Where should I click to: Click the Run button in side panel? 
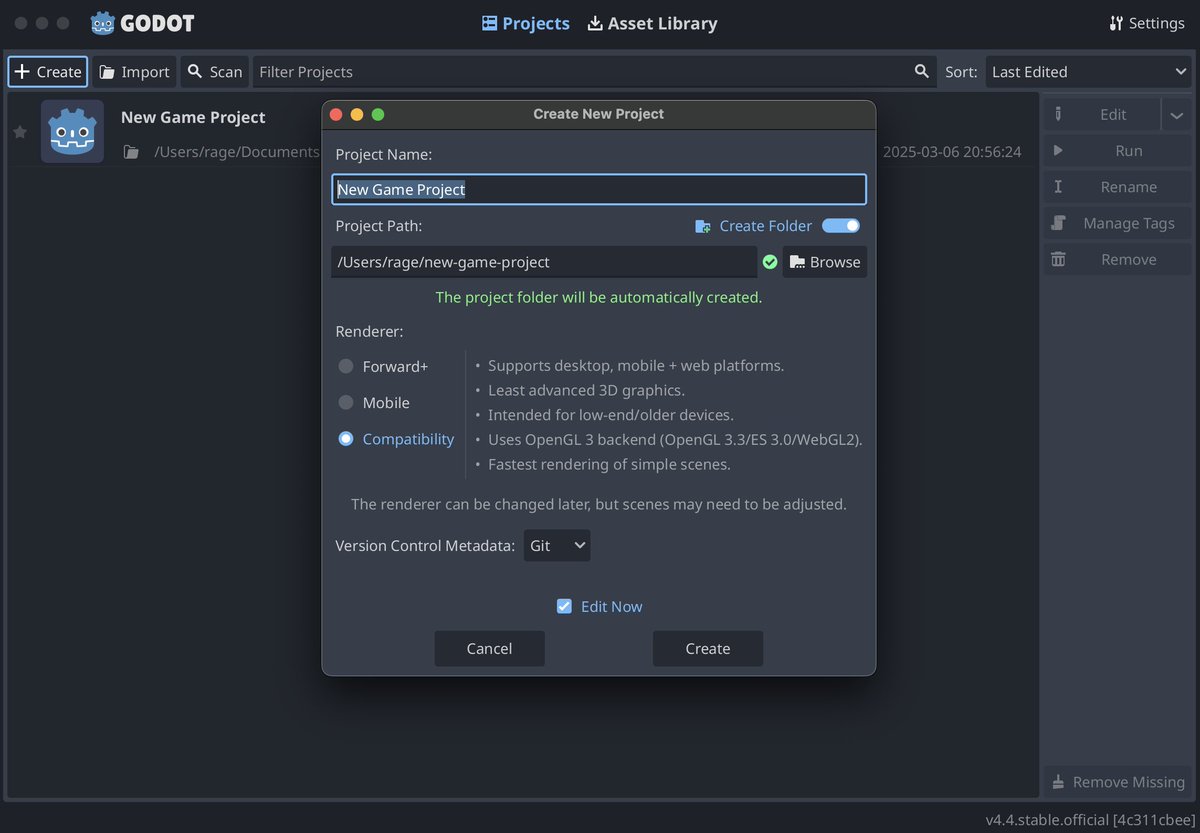coord(1118,150)
